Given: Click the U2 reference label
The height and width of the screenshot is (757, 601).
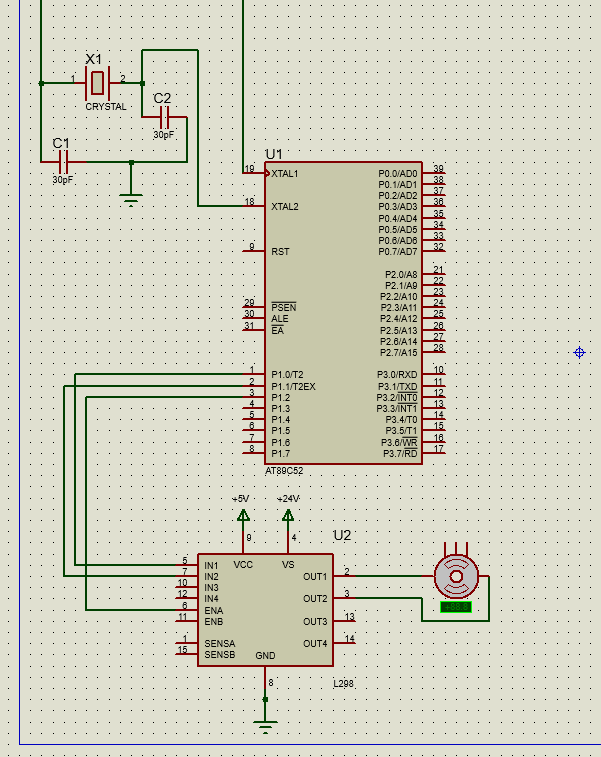Looking at the screenshot, I should (x=342, y=535).
